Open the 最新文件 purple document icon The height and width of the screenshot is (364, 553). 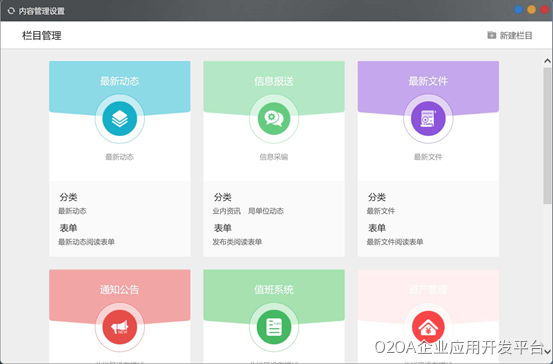point(428,119)
